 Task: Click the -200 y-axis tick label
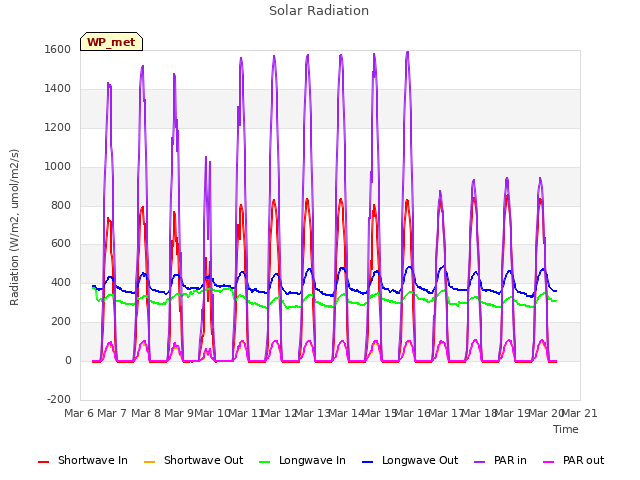(x=59, y=399)
